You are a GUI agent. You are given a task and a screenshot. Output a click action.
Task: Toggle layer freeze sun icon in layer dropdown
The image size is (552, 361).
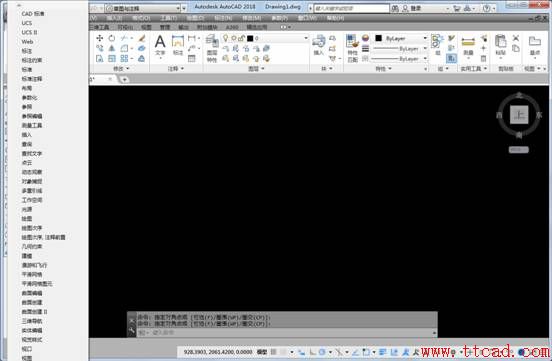233,38
